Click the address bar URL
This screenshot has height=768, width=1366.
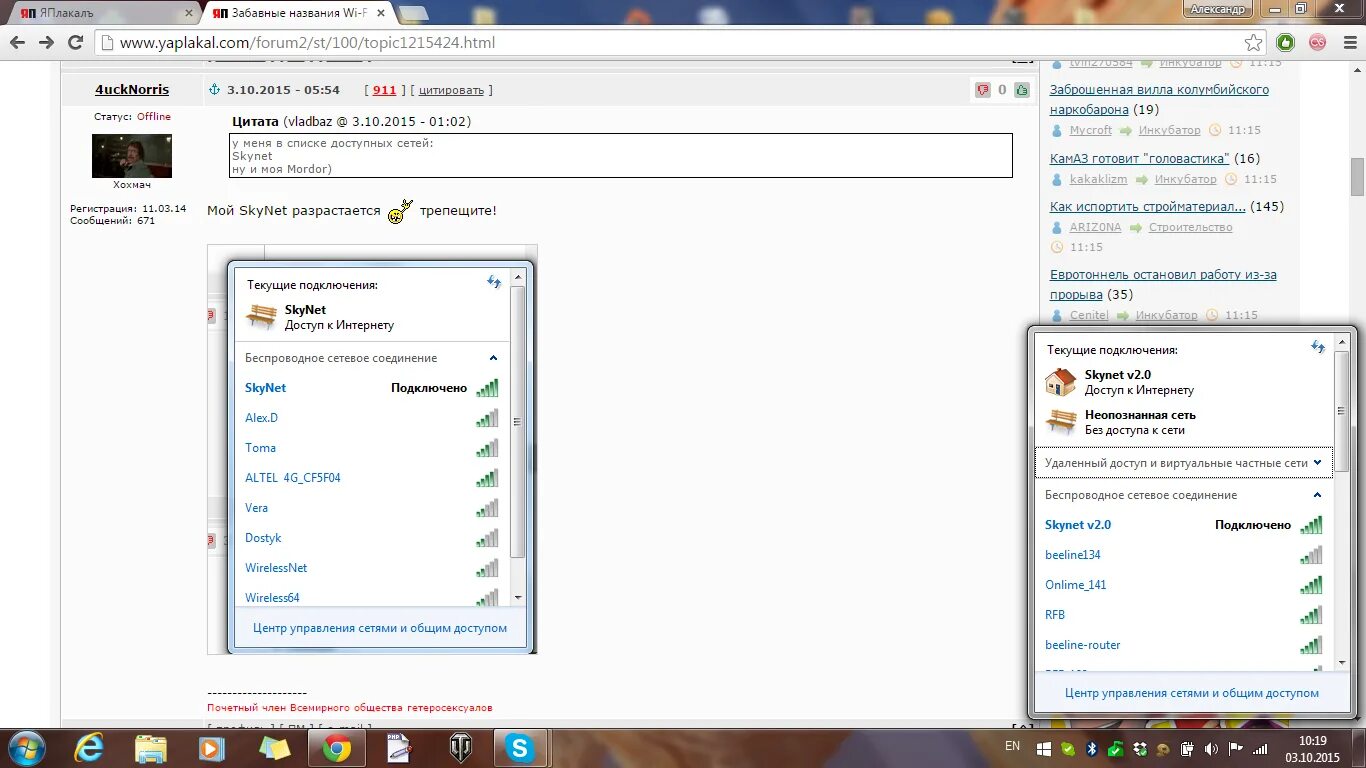[307, 42]
